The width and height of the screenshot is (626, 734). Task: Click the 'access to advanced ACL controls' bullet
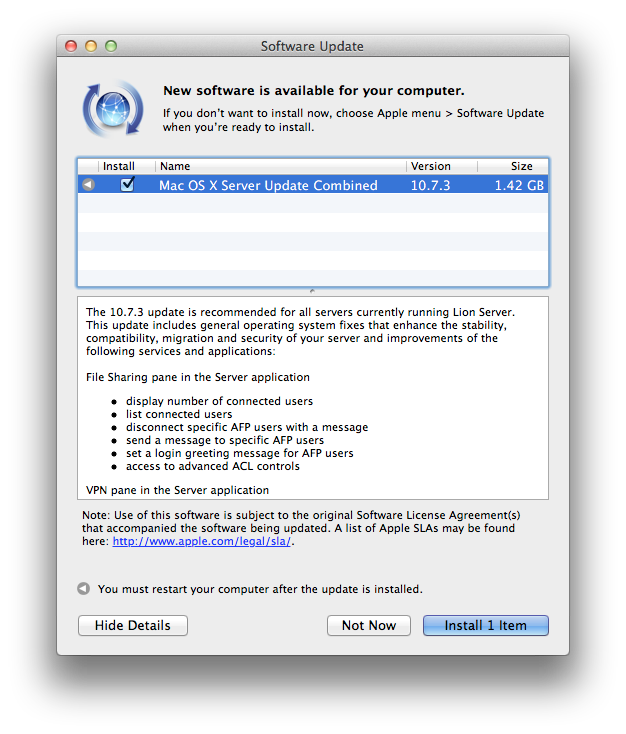click(213, 466)
